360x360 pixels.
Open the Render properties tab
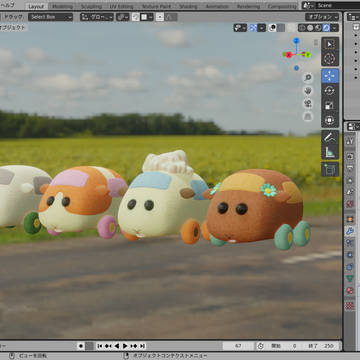pos(350,156)
